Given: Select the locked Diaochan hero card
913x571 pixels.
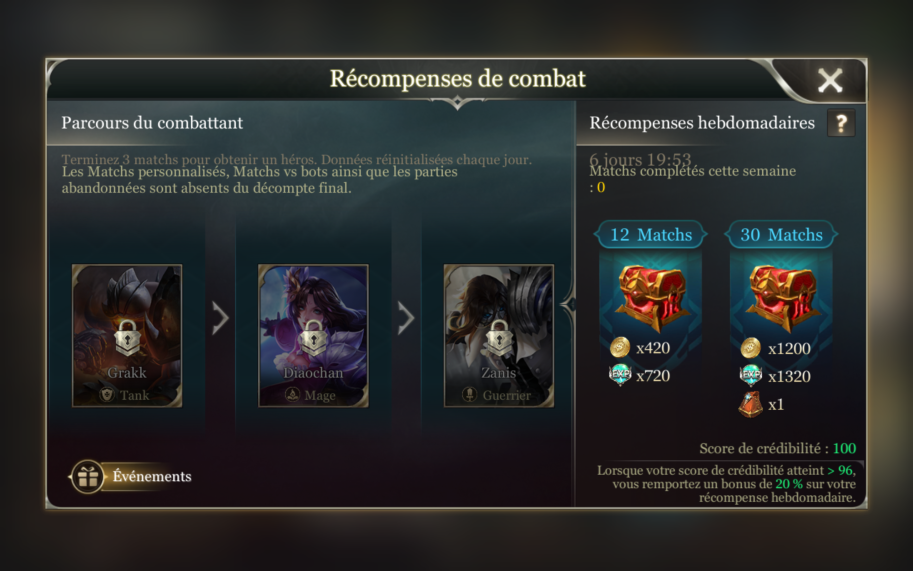Looking at the screenshot, I should [x=313, y=336].
